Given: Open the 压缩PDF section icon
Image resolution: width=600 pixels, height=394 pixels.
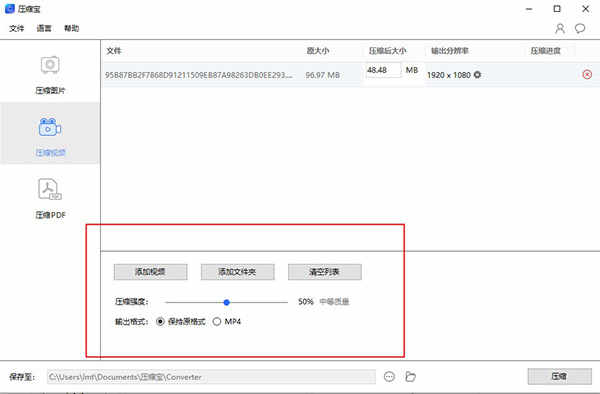Looking at the screenshot, I should click(x=50, y=189).
